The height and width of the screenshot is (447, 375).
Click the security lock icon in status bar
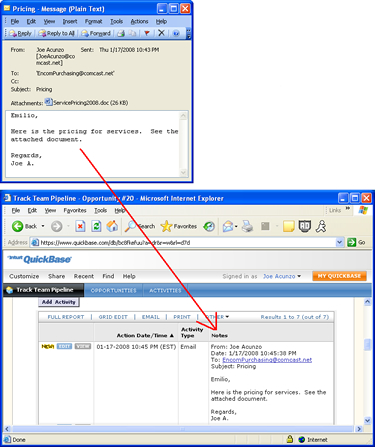coord(290,439)
